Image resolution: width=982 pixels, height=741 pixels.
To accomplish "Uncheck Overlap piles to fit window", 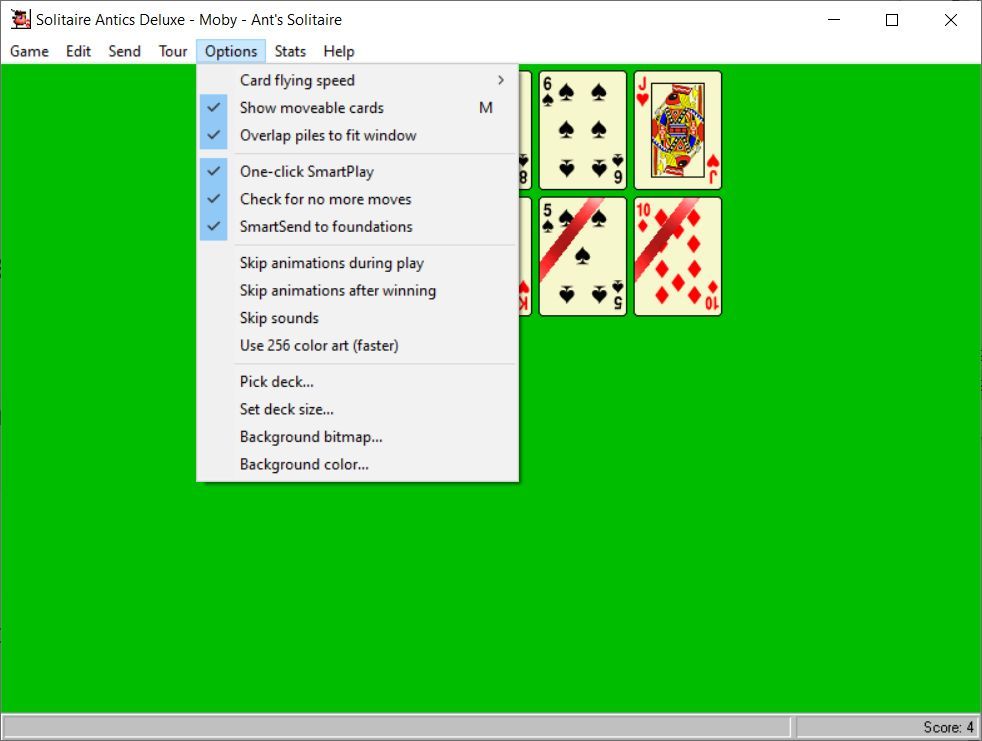I will pos(328,135).
